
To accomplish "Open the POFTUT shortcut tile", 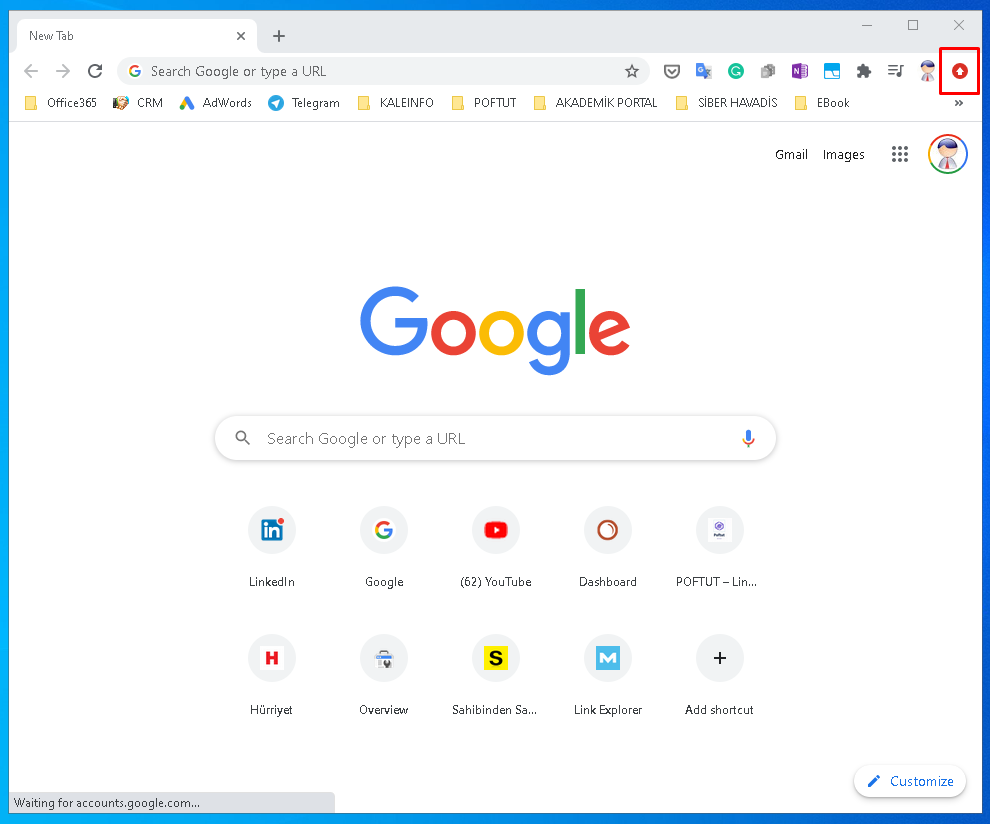I will [719, 547].
